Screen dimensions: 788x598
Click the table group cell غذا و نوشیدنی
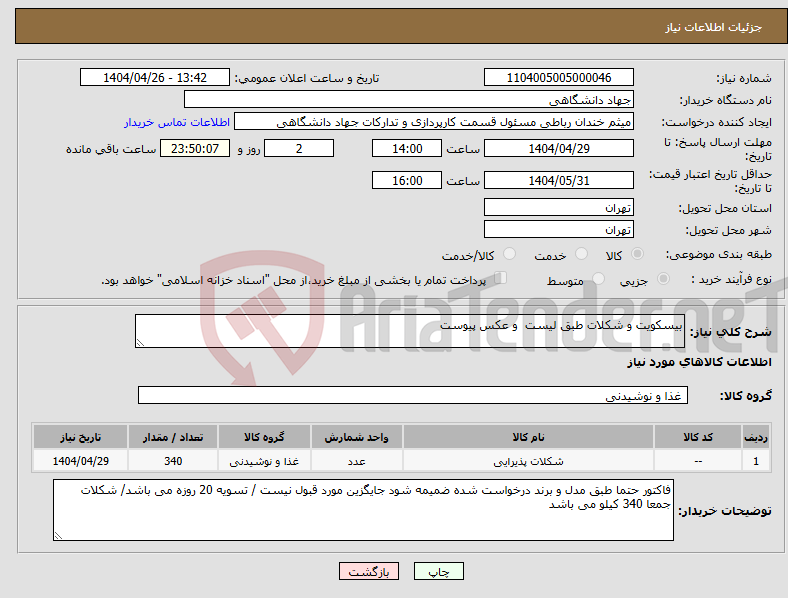264,461
